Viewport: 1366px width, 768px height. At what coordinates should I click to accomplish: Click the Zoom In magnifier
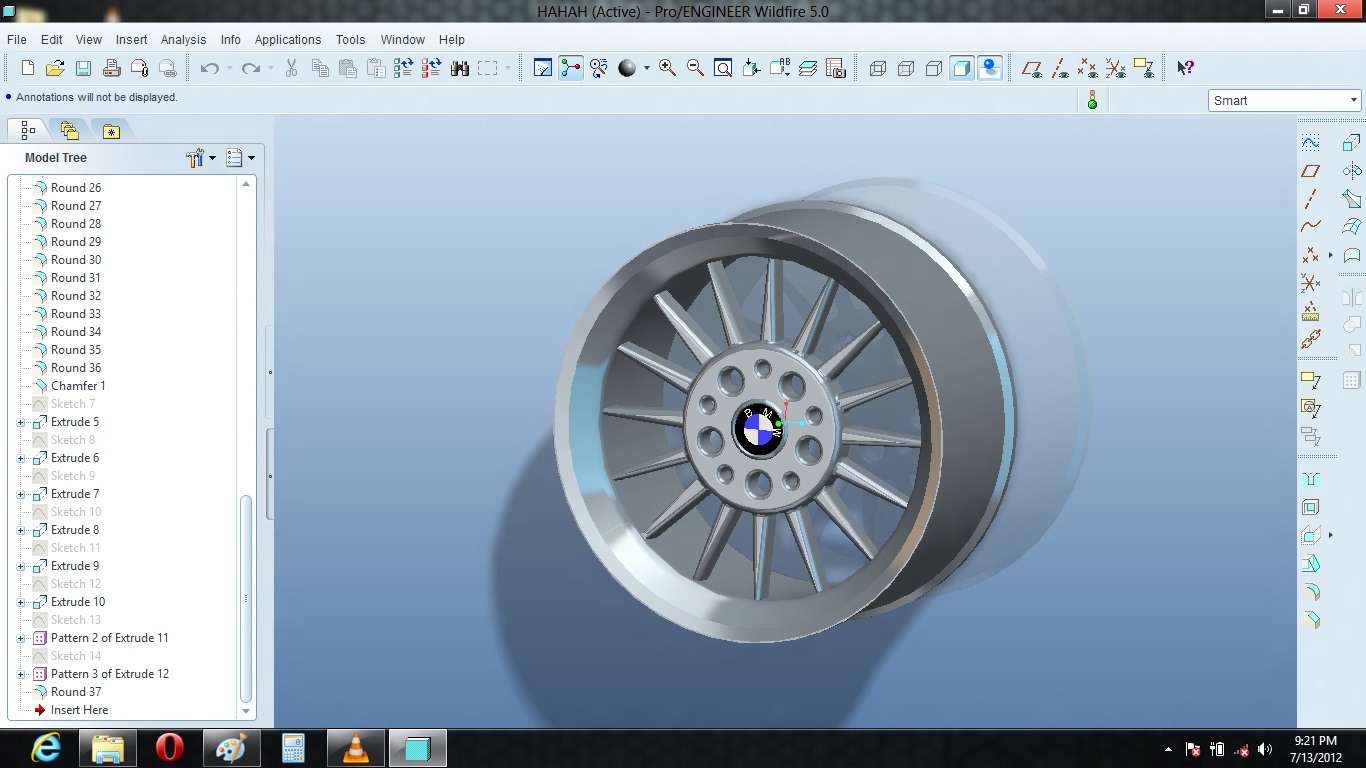[x=667, y=68]
